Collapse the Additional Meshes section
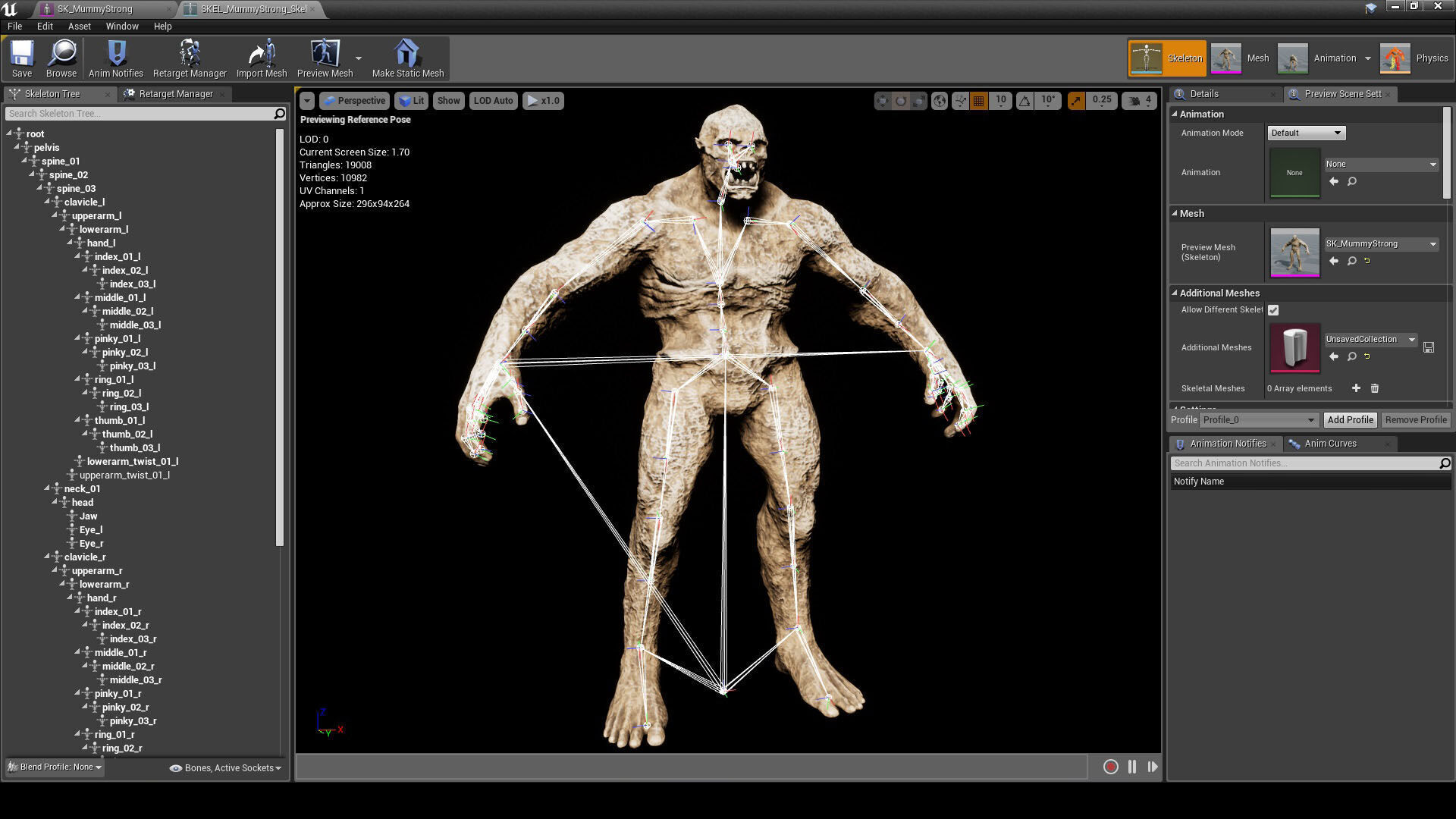 pos(1175,293)
